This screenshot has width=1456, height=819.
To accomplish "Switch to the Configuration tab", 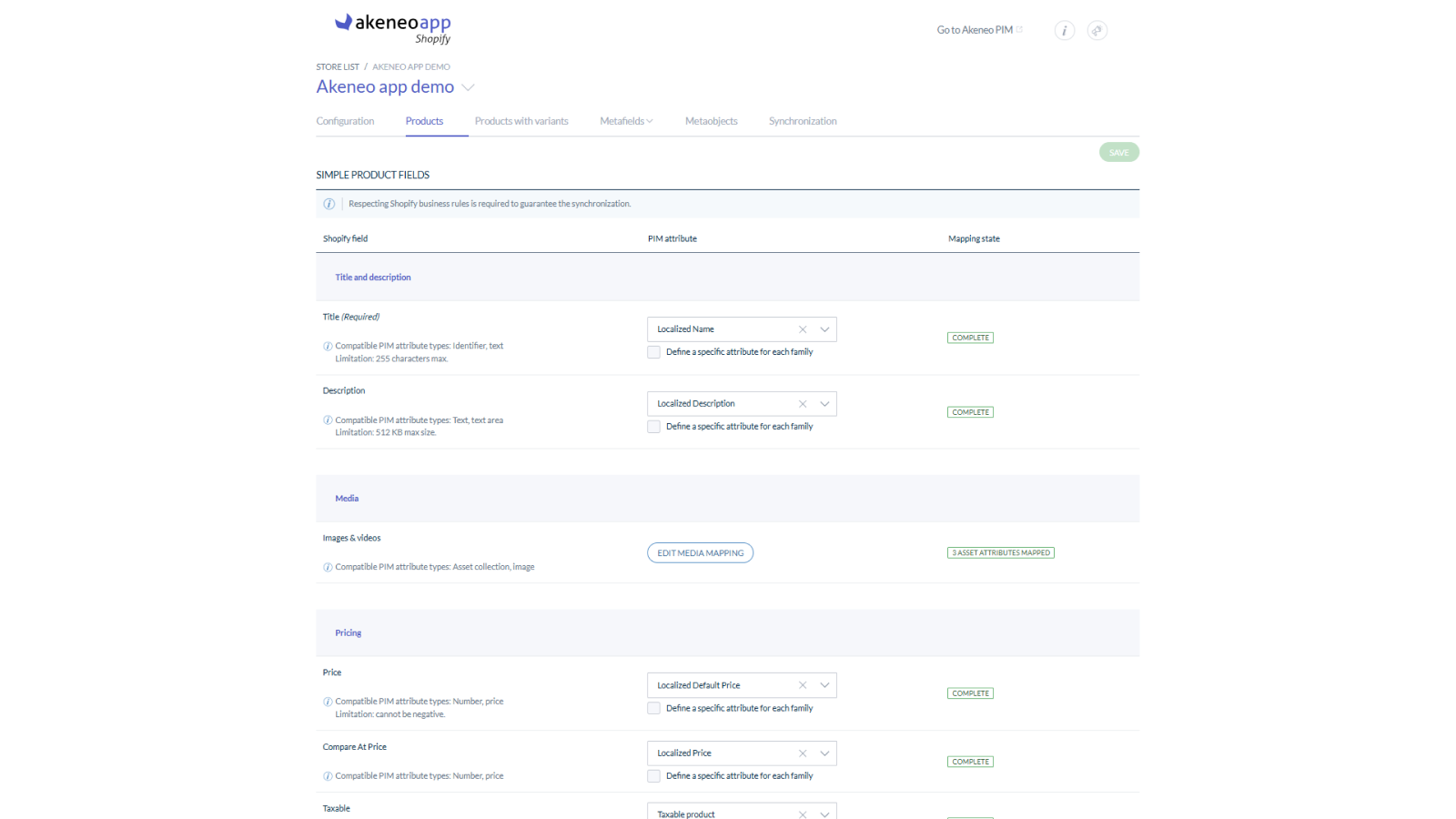I will [x=345, y=121].
